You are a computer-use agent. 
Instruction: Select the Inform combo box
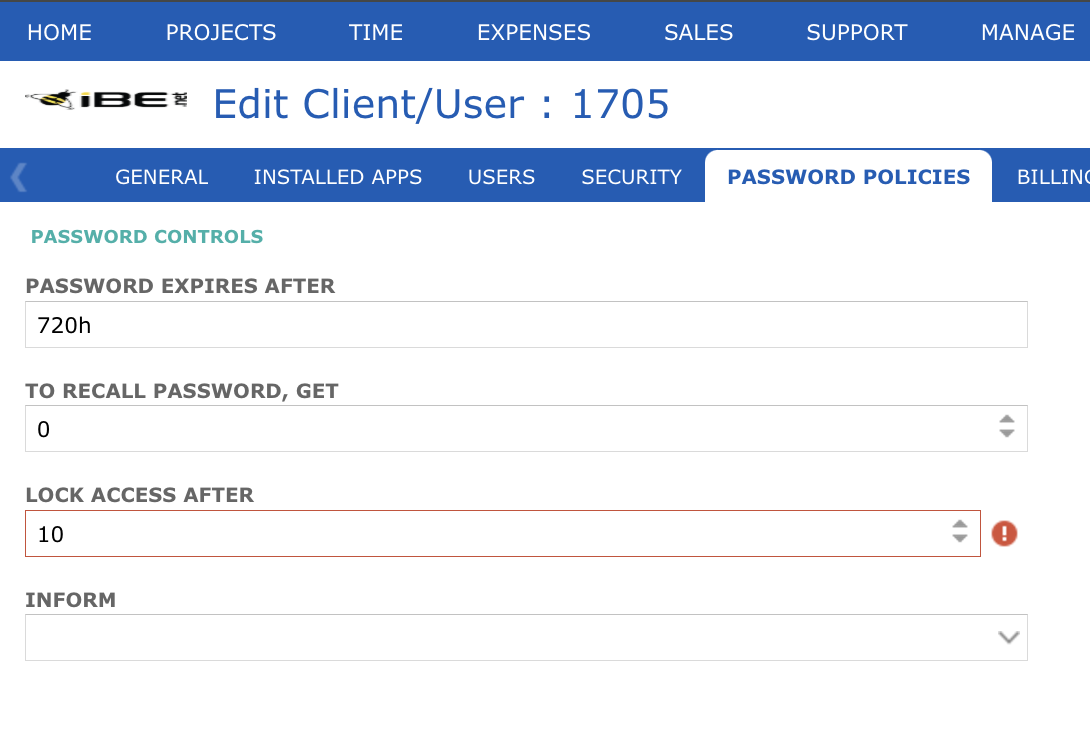[x=526, y=637]
